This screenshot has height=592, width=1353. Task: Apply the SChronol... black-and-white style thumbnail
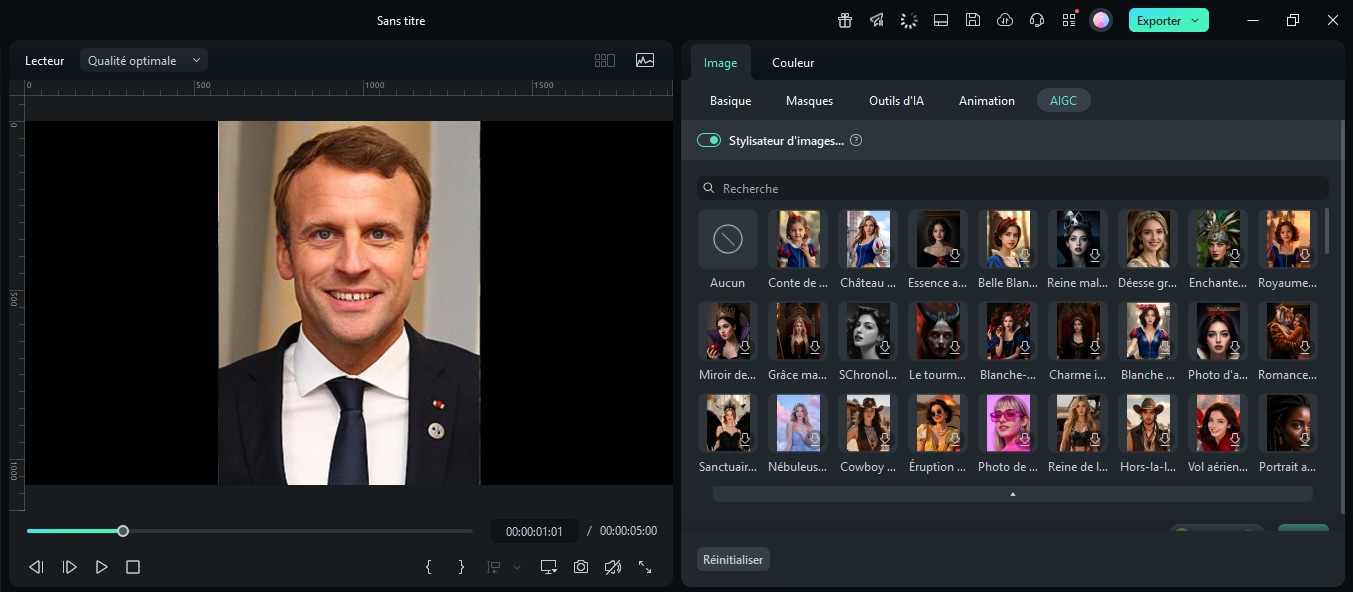coord(868,331)
